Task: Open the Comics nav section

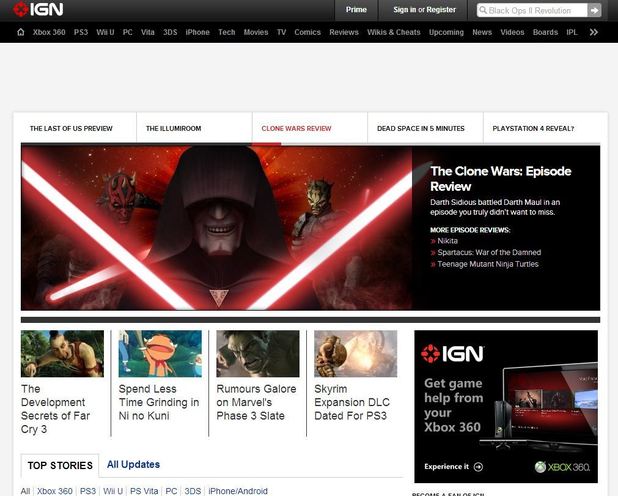Action: [x=307, y=32]
